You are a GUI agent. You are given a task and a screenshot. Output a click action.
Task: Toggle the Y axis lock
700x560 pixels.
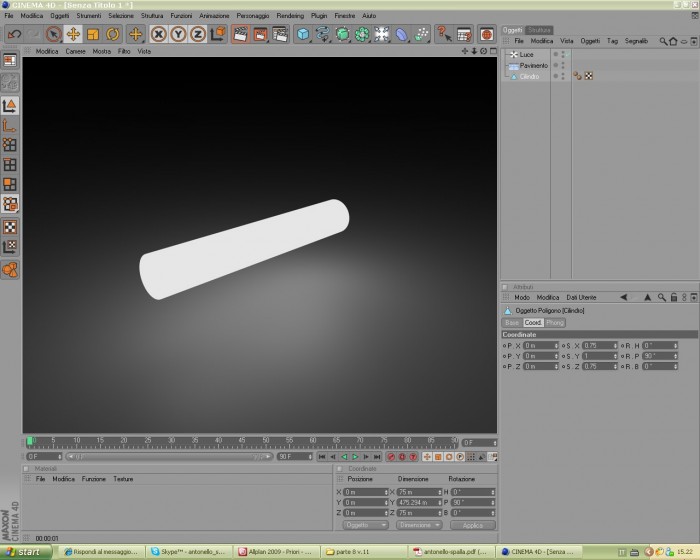(178, 34)
